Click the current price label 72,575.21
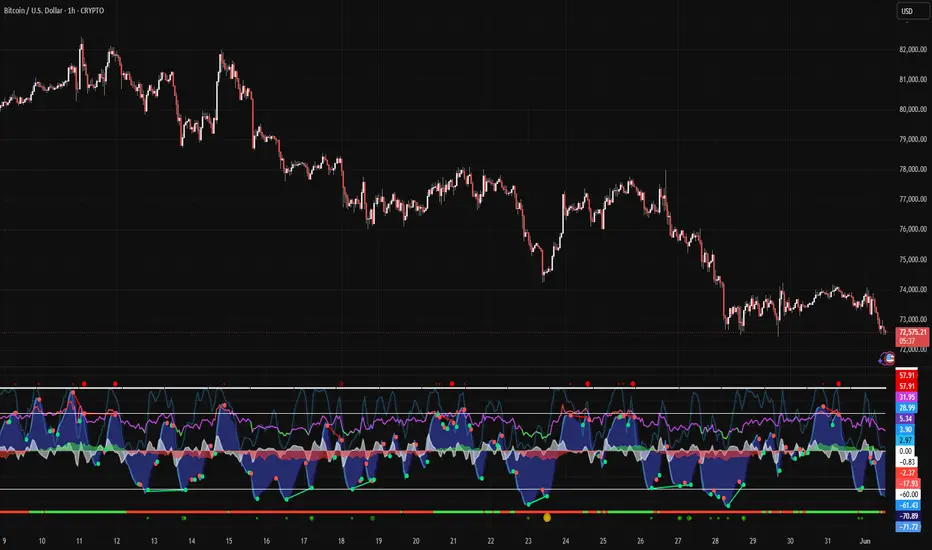Image resolution: width=932 pixels, height=550 pixels. (x=912, y=332)
